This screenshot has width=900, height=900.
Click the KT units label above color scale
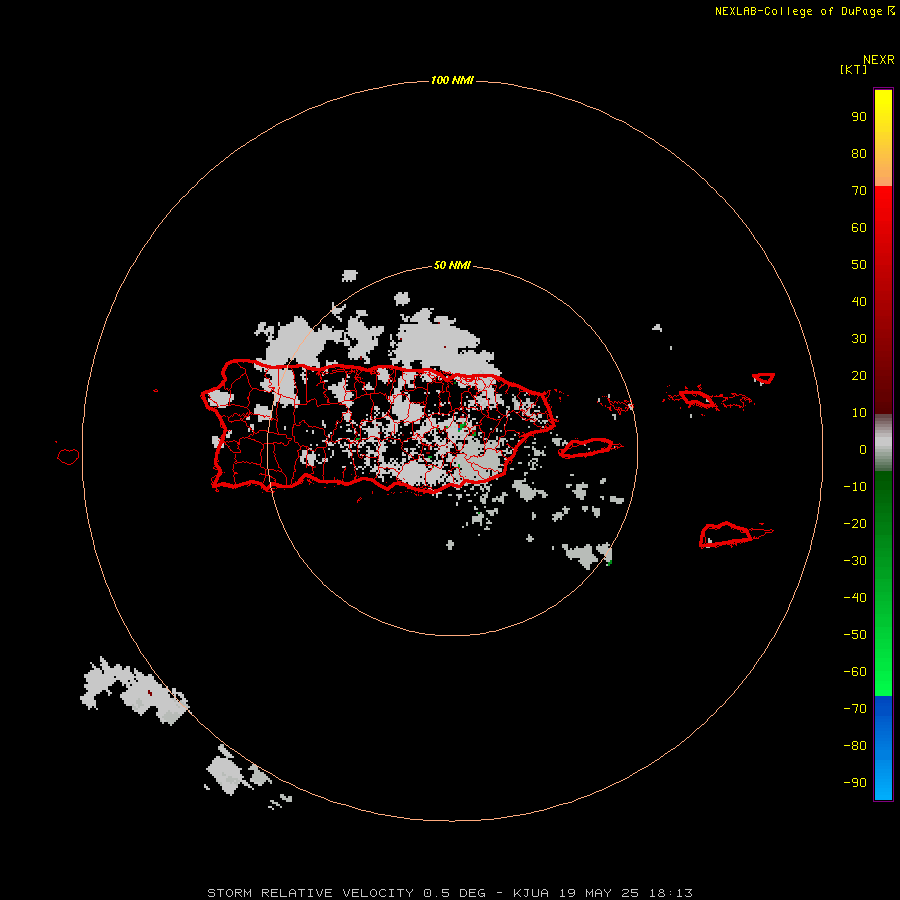(x=853, y=69)
